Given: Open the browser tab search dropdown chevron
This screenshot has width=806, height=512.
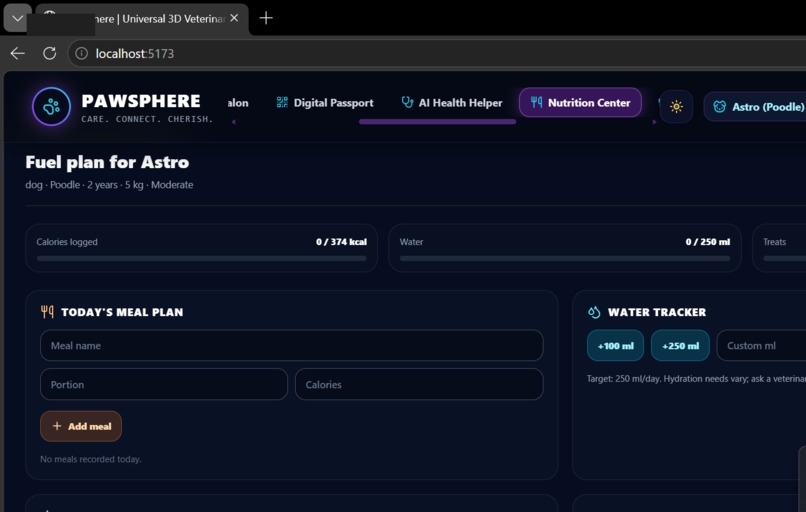Looking at the screenshot, I should coord(17,19).
